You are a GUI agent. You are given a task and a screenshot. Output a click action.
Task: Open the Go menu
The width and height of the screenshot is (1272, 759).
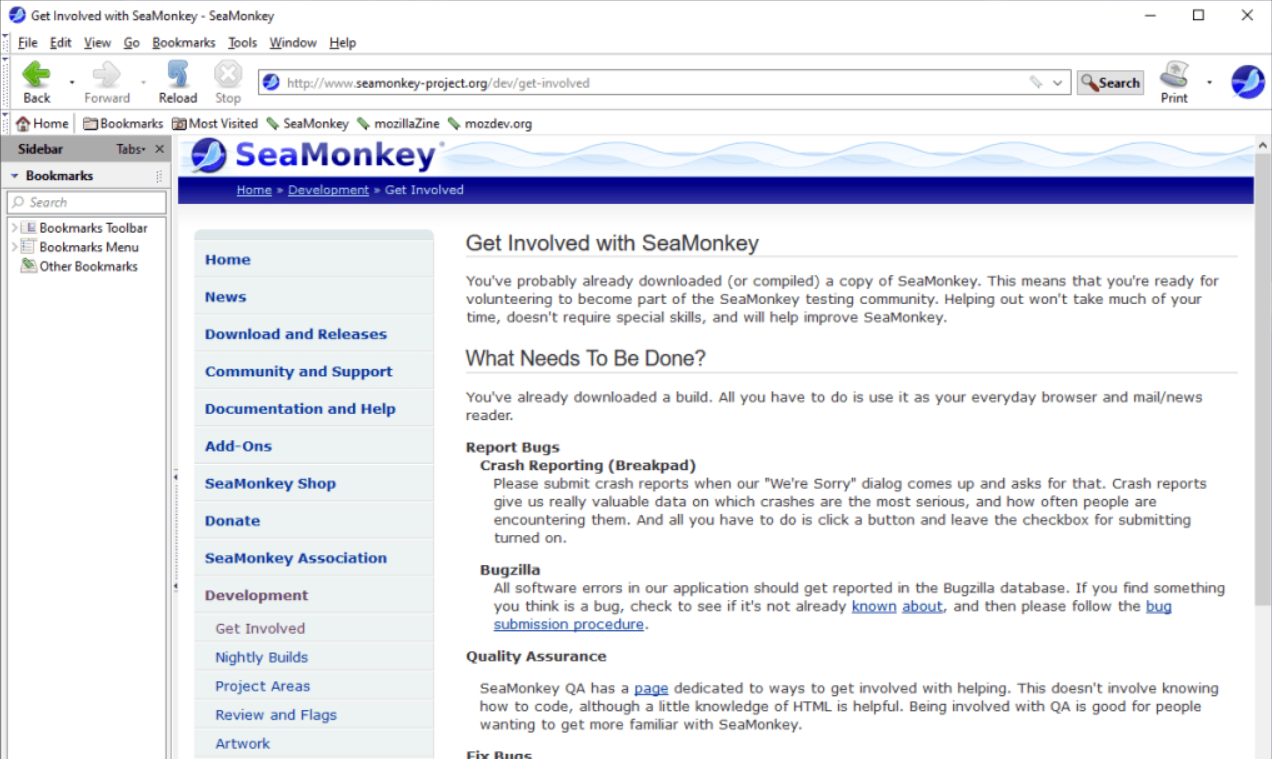coord(132,43)
